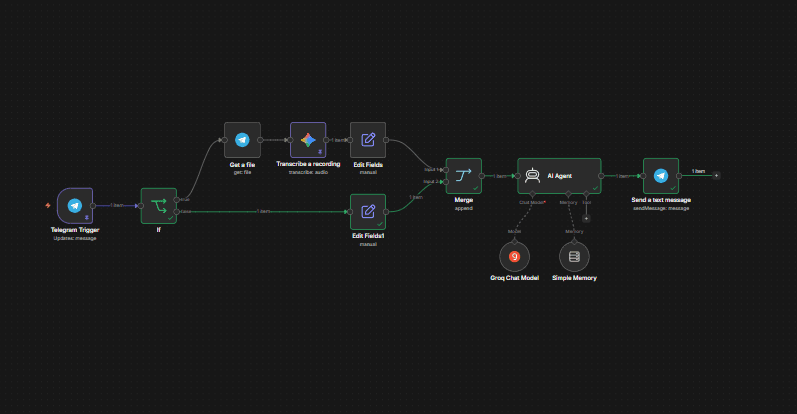Add node after Send a text message
Viewport: 797px width, 414px height.
tap(716, 175)
